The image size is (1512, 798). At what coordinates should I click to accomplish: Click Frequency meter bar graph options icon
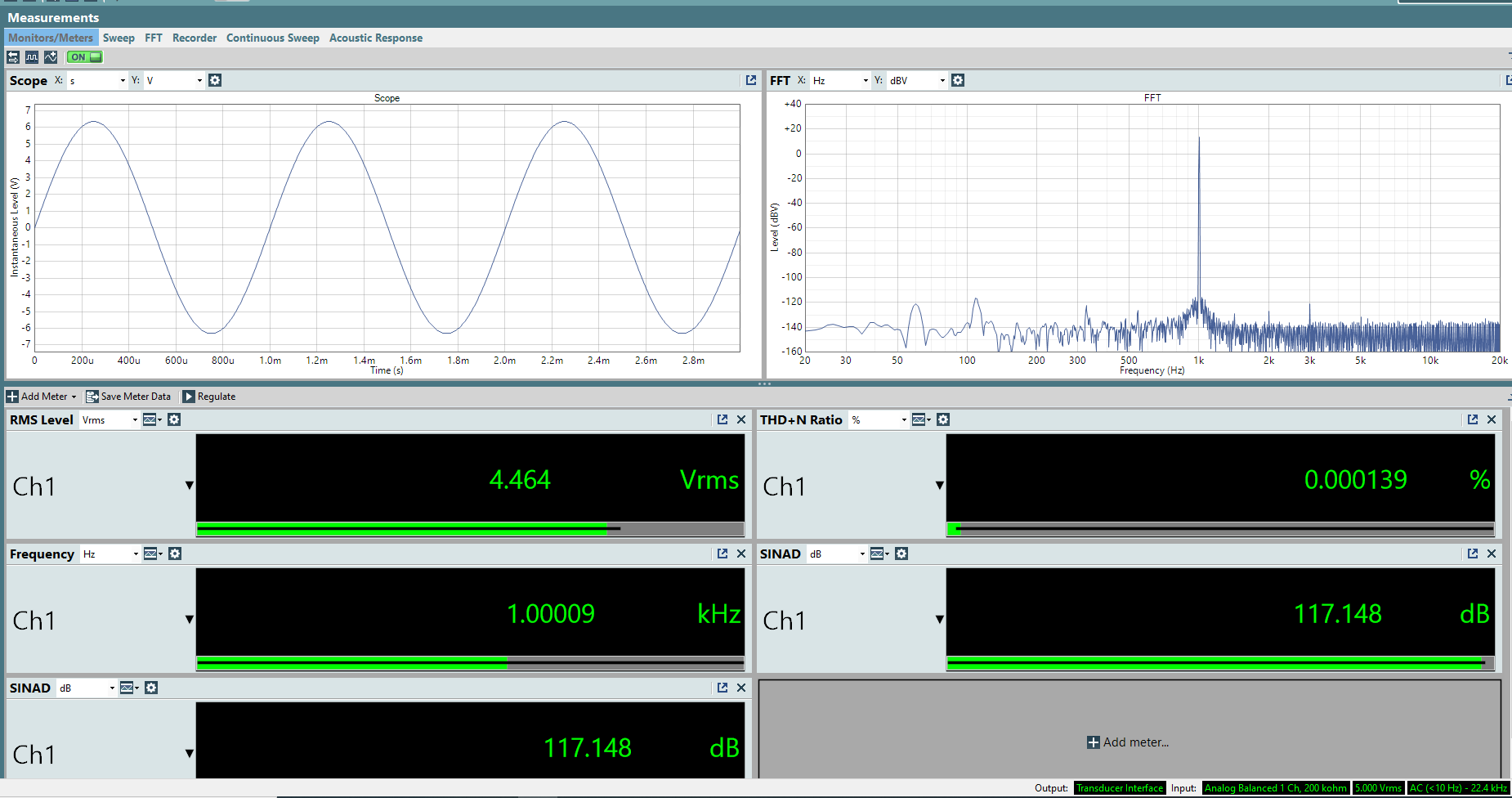tap(153, 554)
